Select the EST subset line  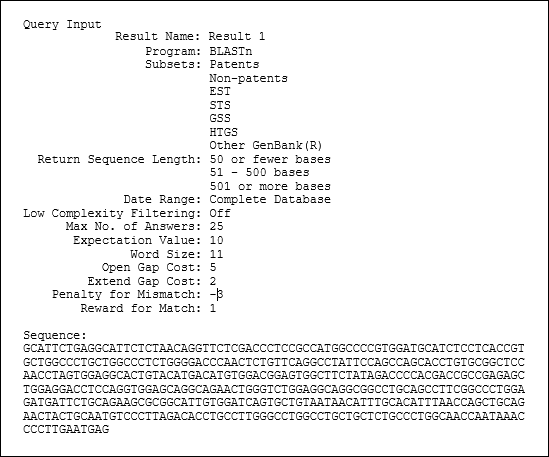pos(220,91)
